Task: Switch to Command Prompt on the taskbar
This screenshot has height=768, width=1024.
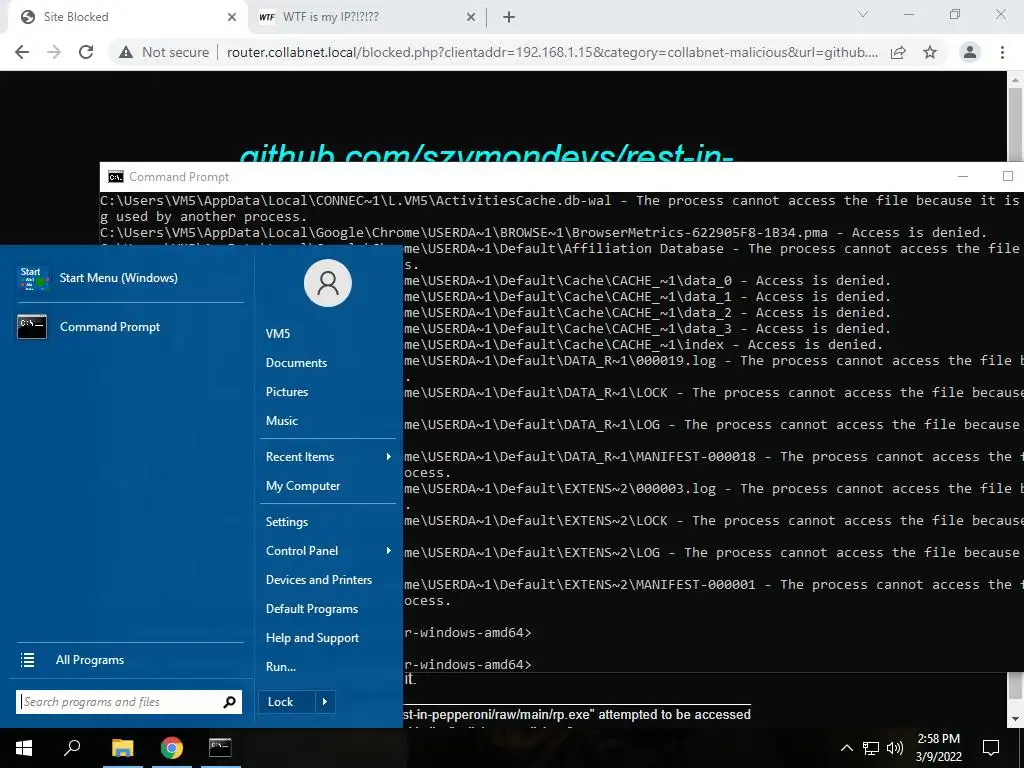Action: 220,748
